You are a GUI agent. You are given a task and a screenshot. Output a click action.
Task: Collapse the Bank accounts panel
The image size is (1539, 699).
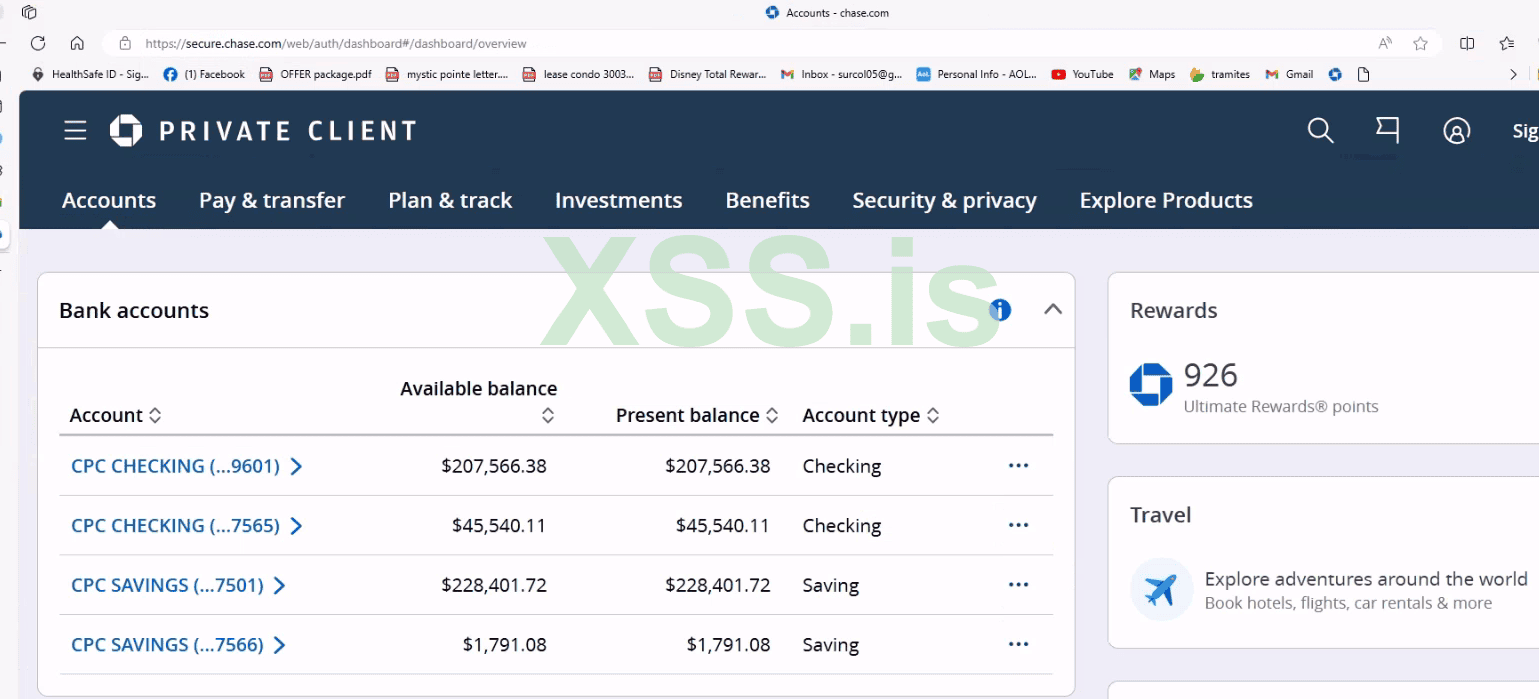pos(1052,310)
